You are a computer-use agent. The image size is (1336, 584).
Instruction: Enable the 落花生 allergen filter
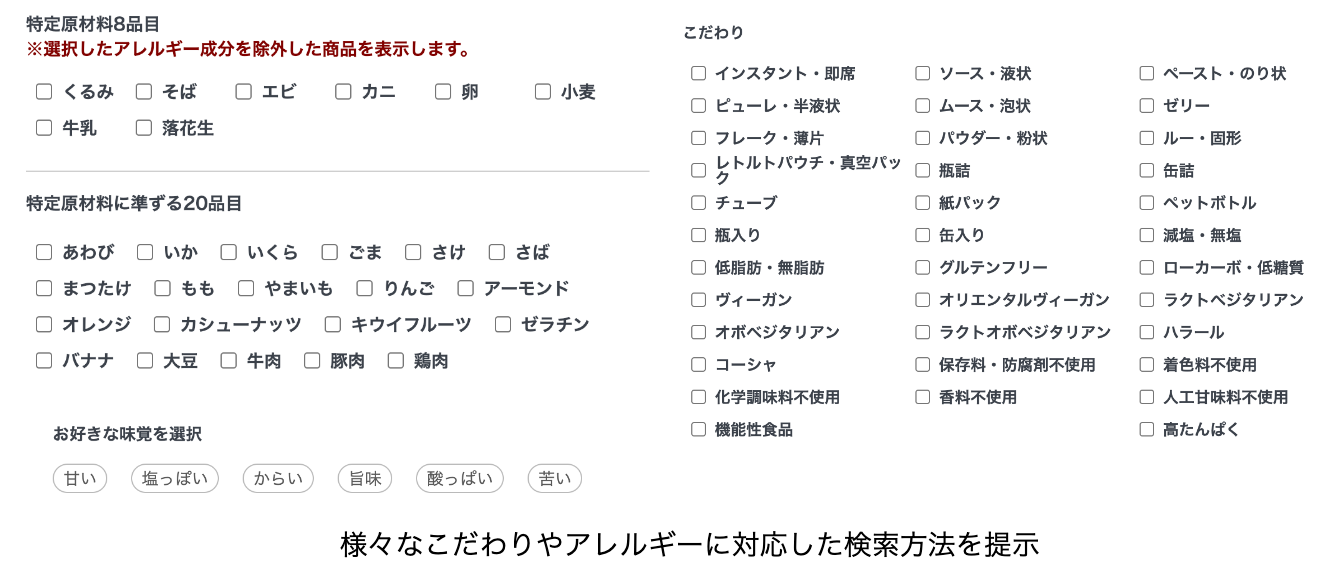[144, 128]
